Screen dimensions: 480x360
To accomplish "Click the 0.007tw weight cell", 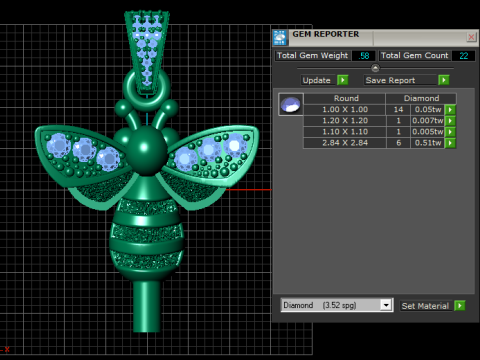I will pos(428,121).
